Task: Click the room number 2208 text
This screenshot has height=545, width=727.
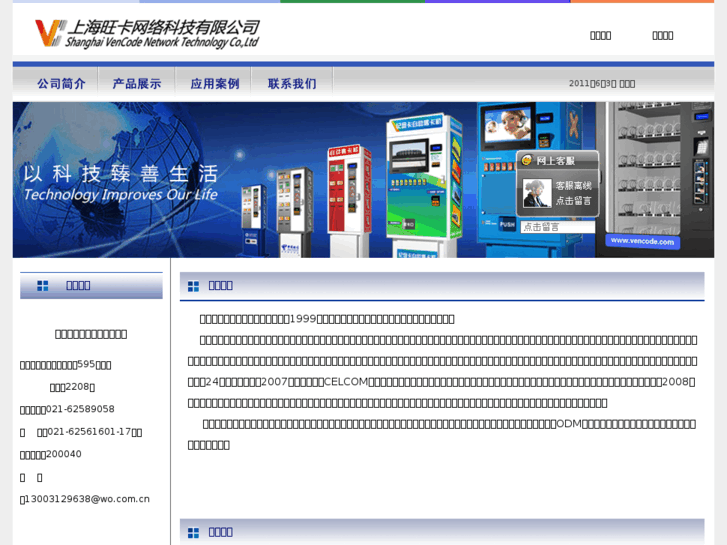Action: tap(72, 387)
